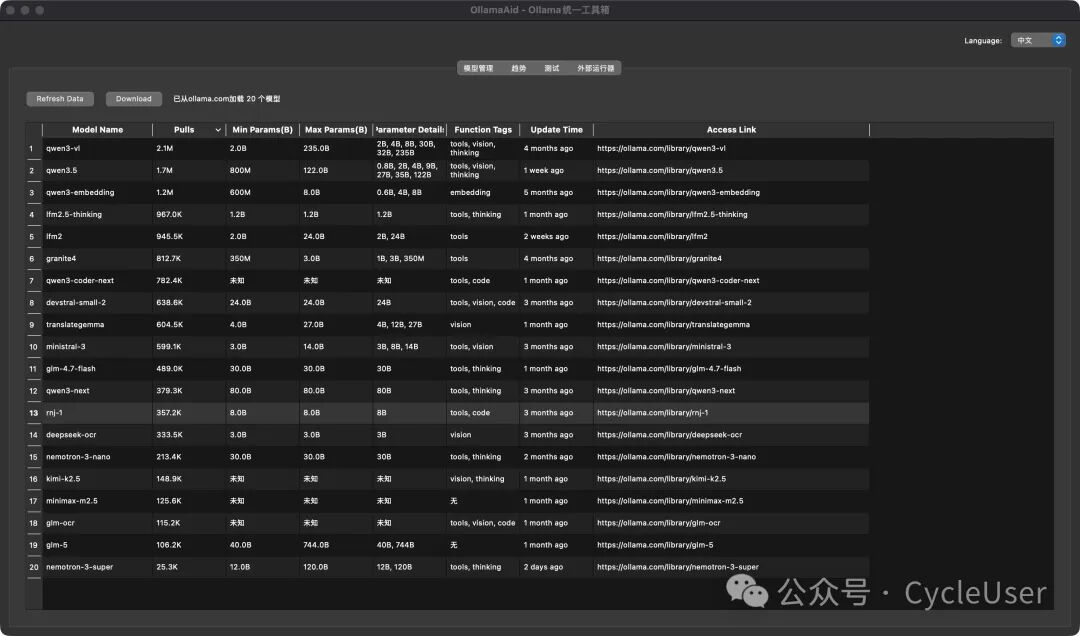The image size is (1080, 636).
Task: Click the 4B, 12B, 27B parameter details cell
Action: coord(399,325)
